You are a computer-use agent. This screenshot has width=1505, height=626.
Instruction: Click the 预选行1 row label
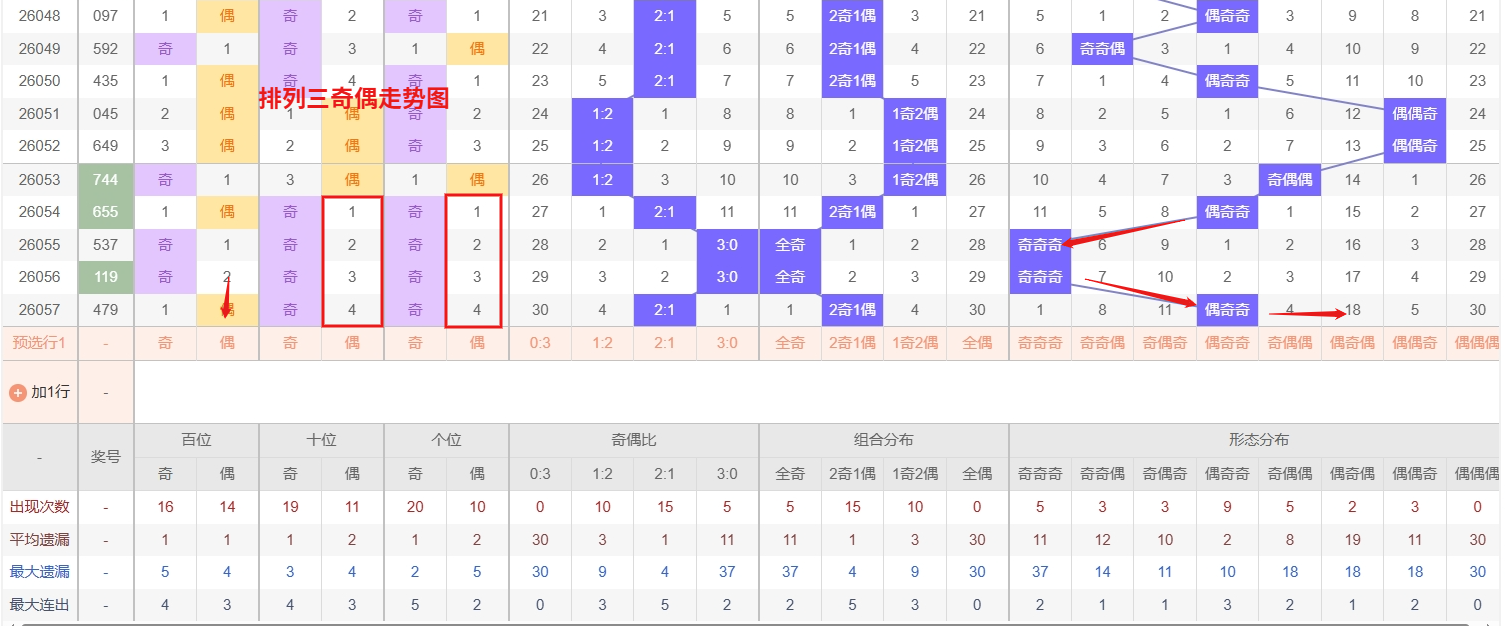(x=39, y=343)
